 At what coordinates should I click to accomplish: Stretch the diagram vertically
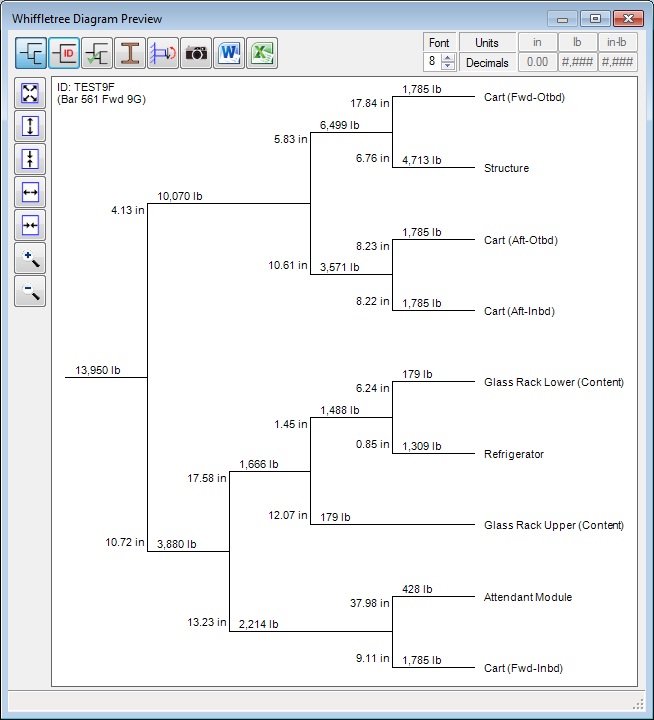30,126
